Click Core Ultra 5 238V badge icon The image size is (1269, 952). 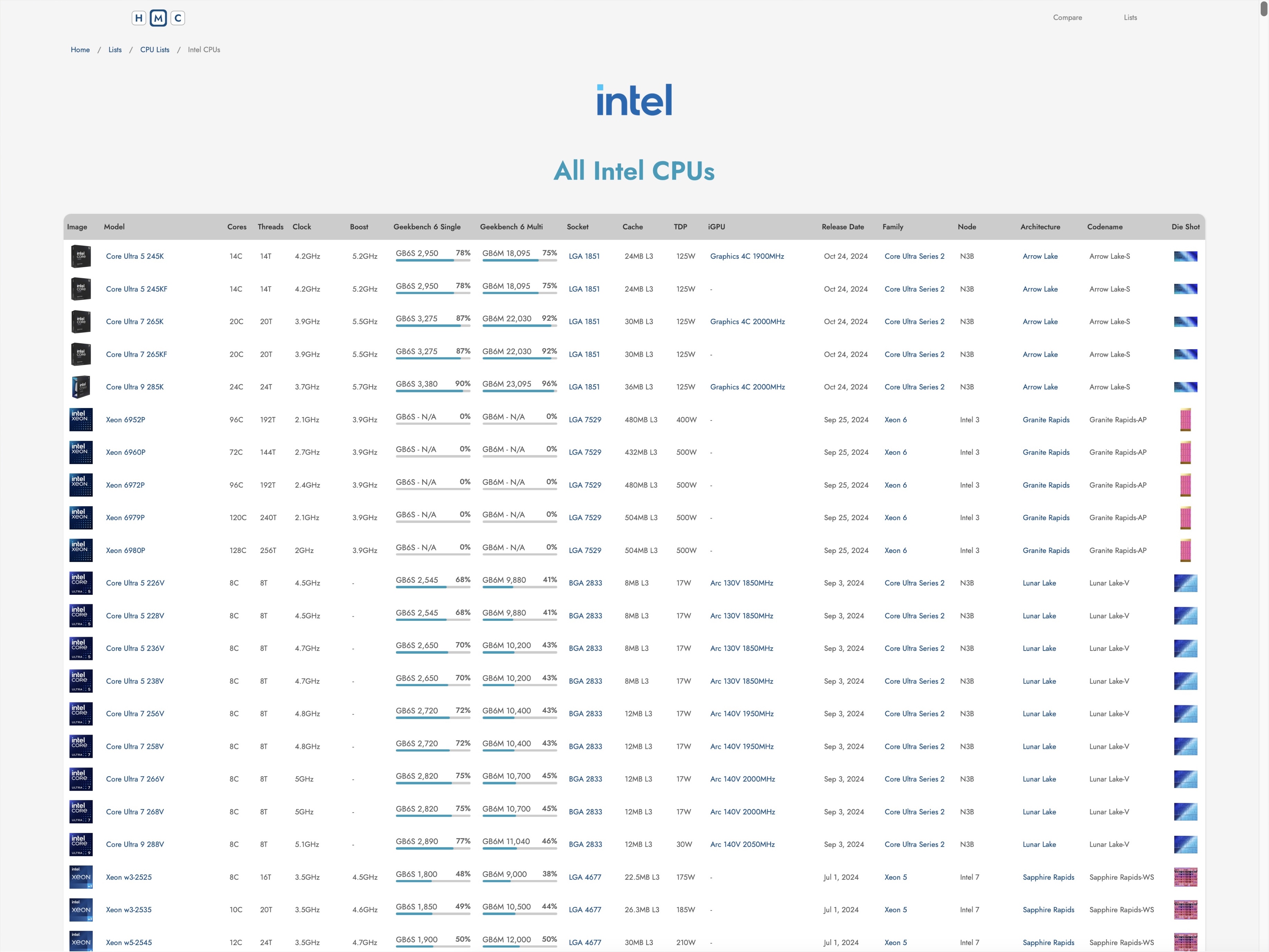pos(81,681)
